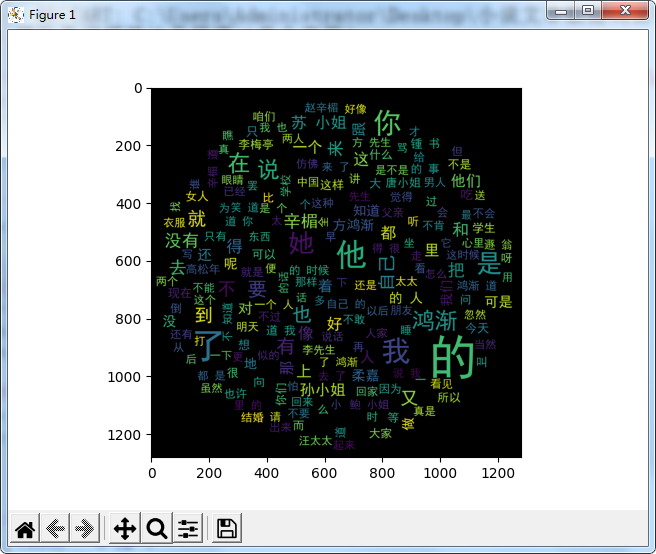Click the purple word 她
The image size is (656, 554).
(301, 242)
